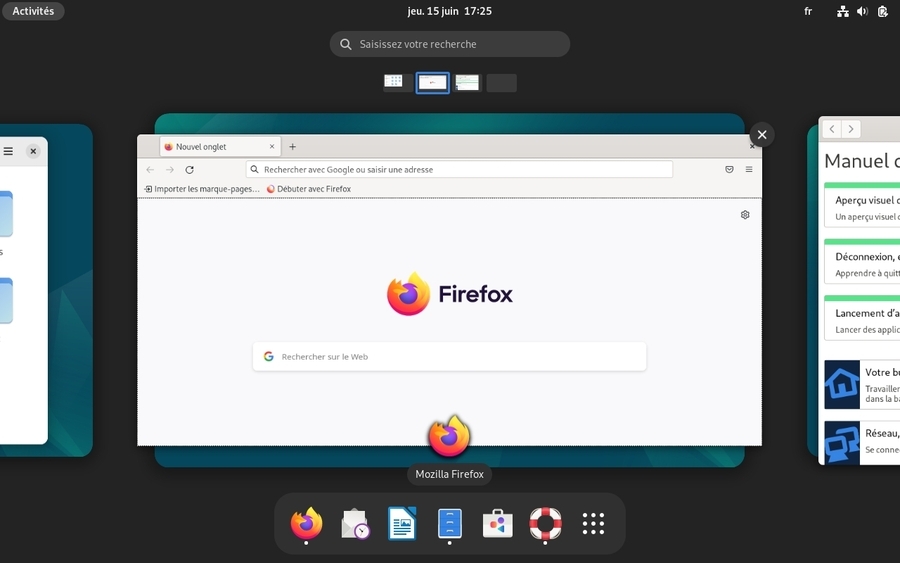The image size is (900, 563).
Task: Click the overview search field
Action: click(449, 44)
